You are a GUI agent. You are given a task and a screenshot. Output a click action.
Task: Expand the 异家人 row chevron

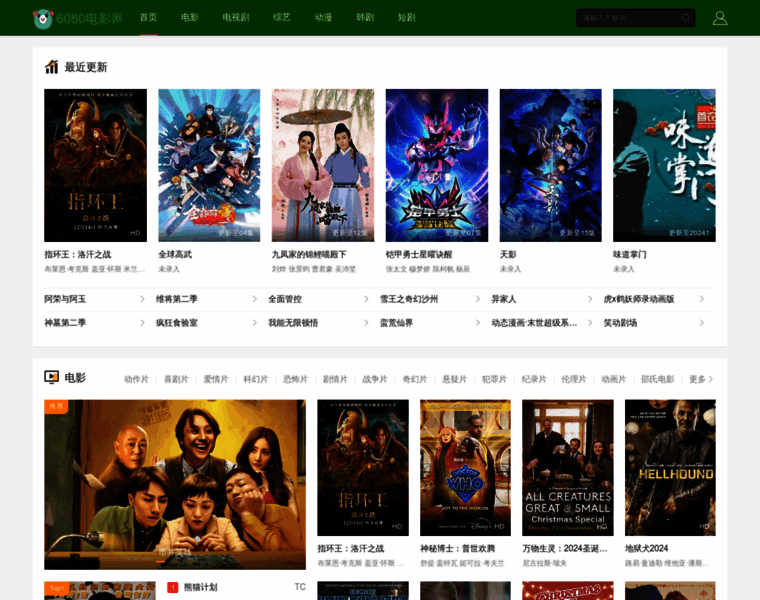click(x=590, y=299)
